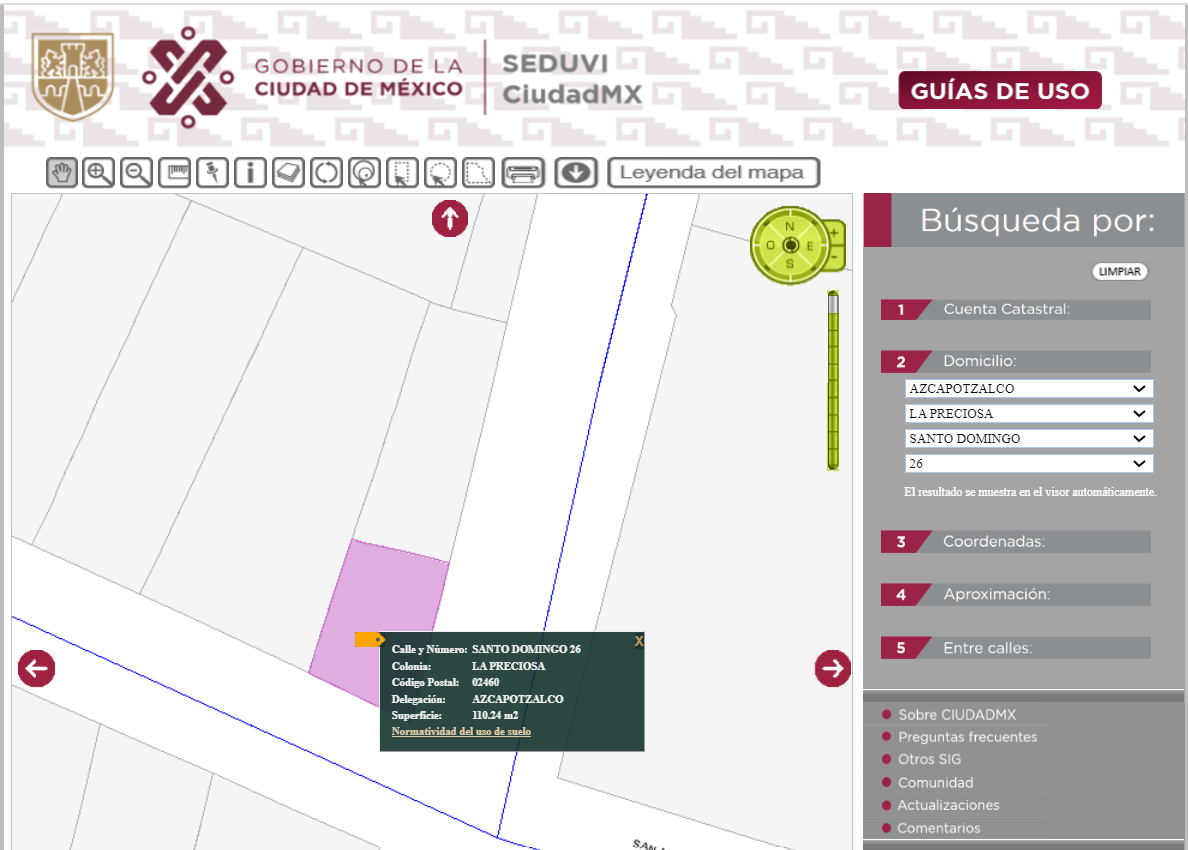Select the pan hand tool
Viewport: 1188px width, 850px height.
point(61,173)
